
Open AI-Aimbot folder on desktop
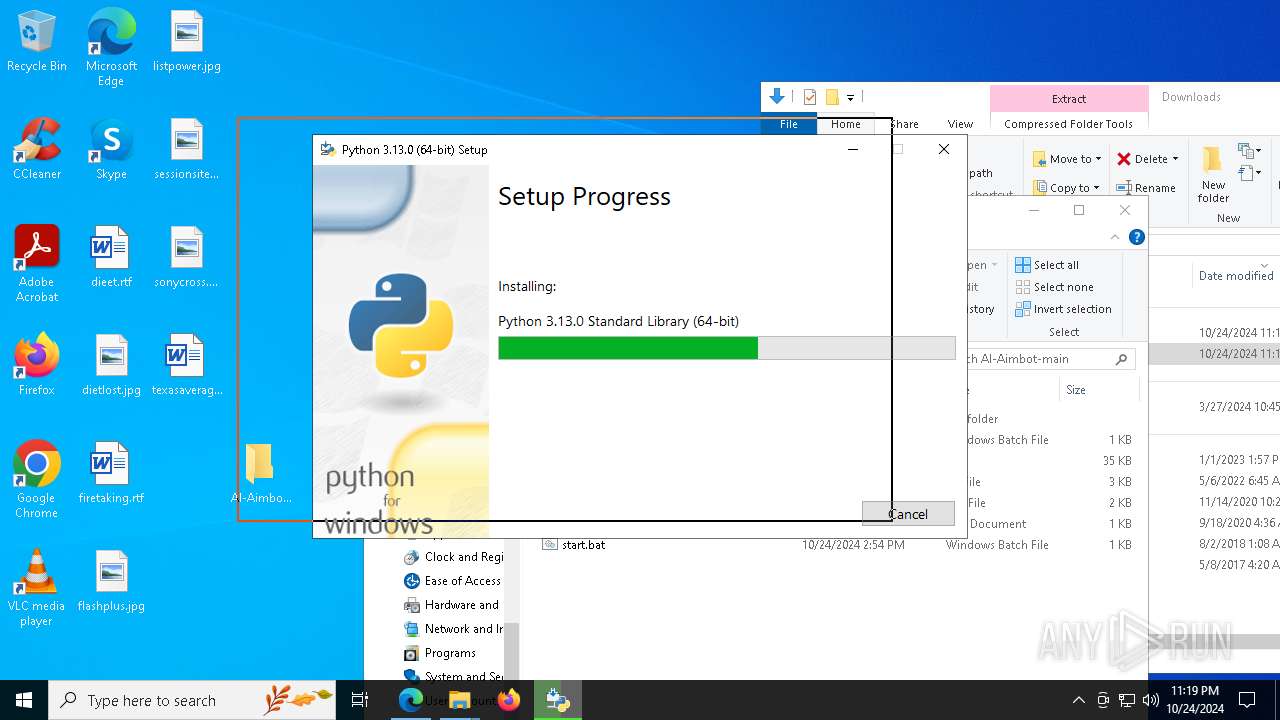pyautogui.click(x=261, y=474)
